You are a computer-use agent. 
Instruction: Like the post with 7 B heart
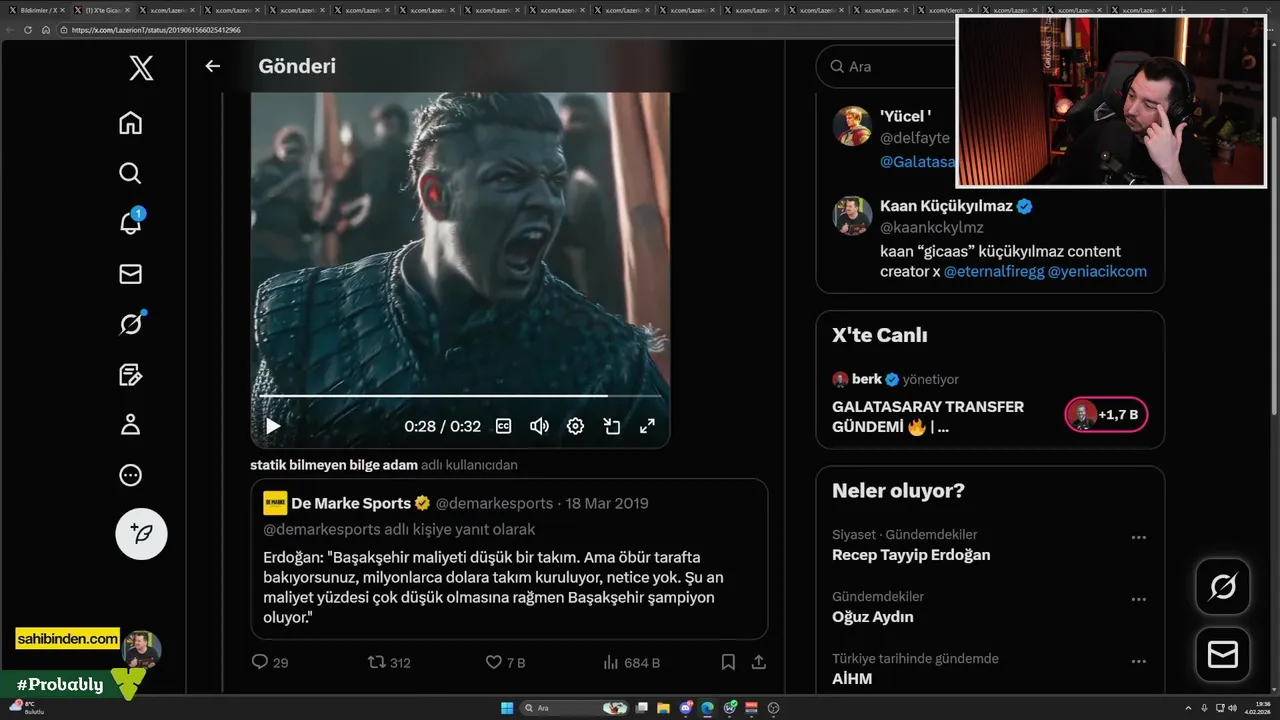[505, 662]
